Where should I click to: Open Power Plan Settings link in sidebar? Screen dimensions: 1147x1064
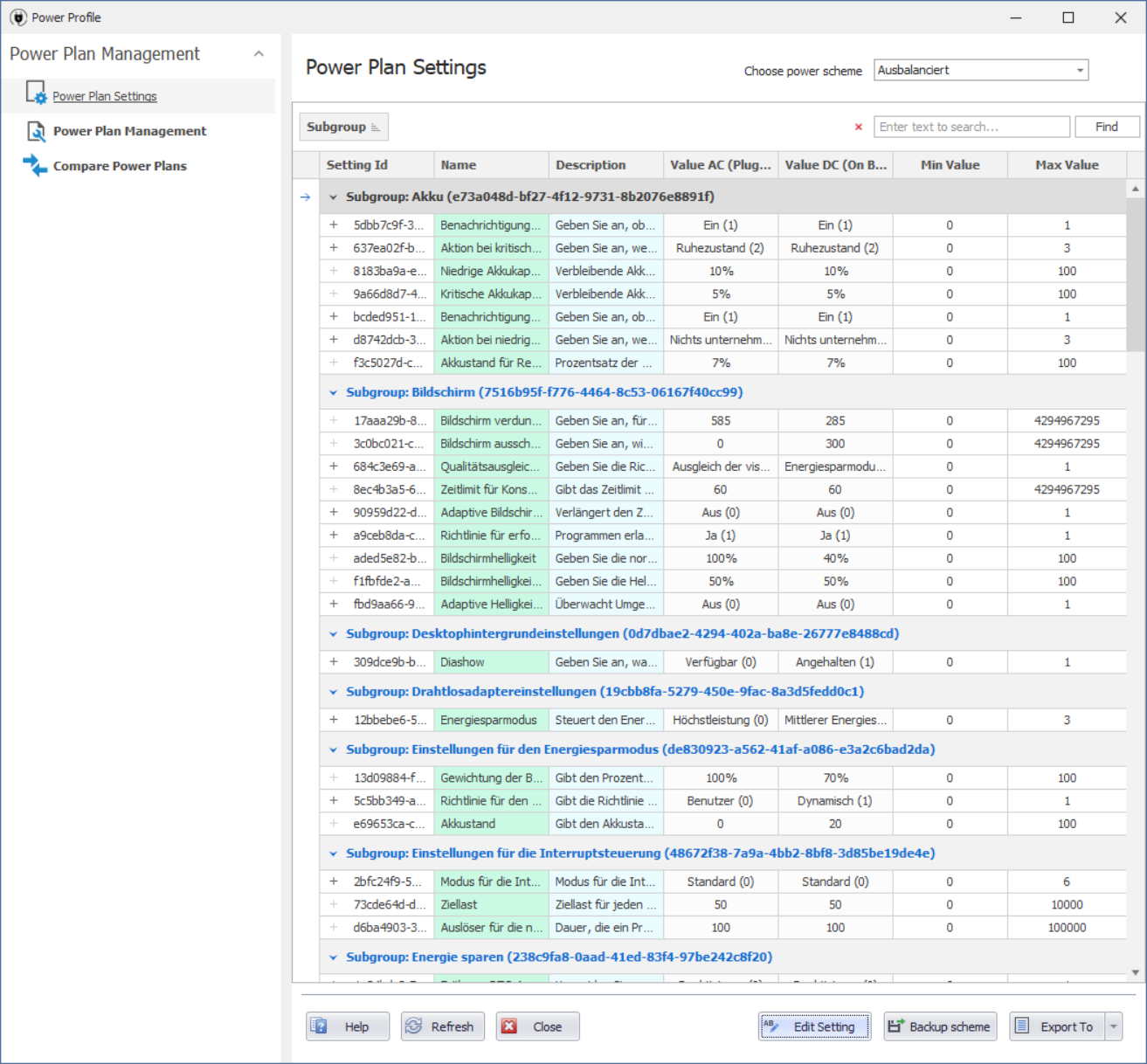click(x=105, y=96)
